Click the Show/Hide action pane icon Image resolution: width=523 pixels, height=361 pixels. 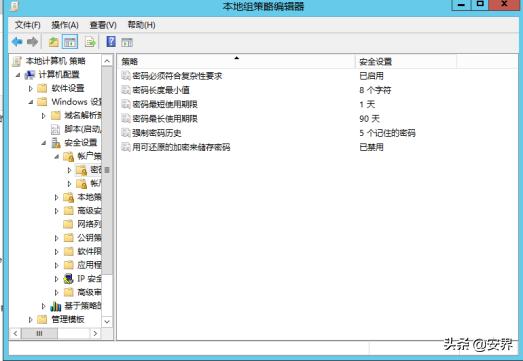pos(127,42)
